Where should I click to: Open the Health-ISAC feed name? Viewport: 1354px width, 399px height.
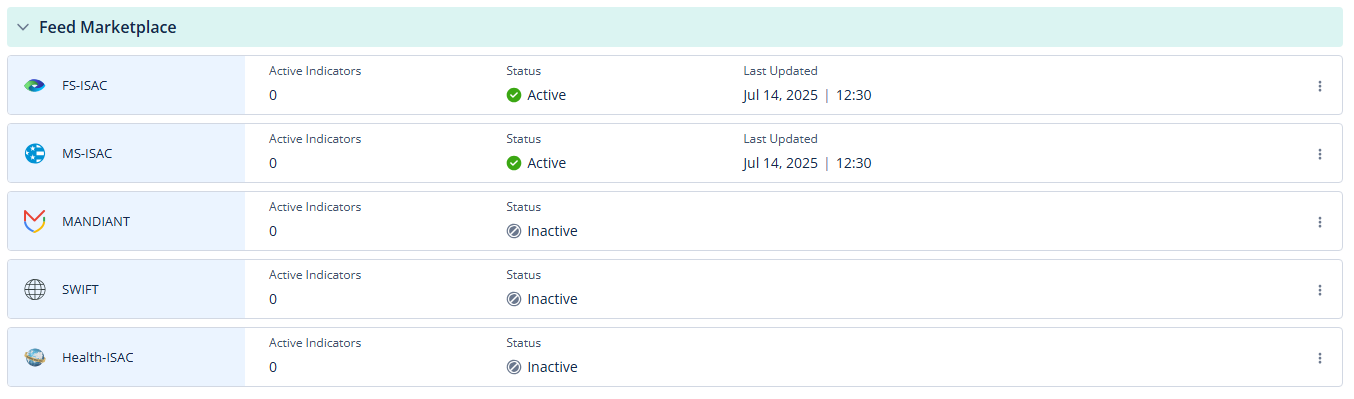[x=98, y=358]
